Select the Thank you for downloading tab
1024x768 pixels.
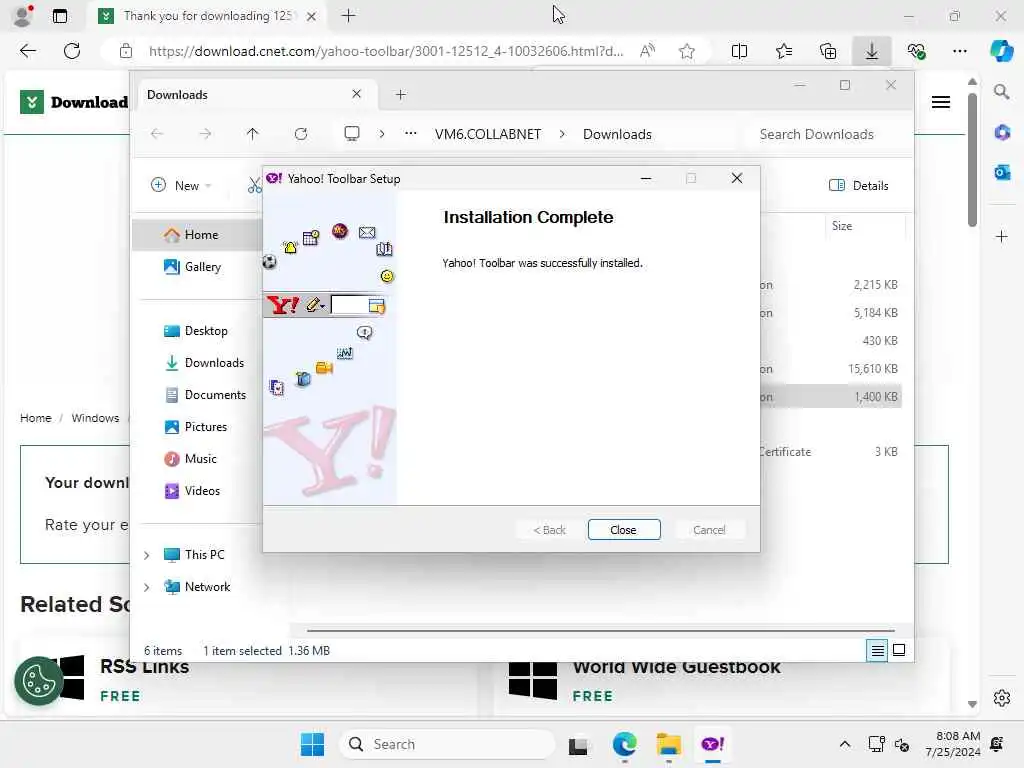click(x=206, y=16)
